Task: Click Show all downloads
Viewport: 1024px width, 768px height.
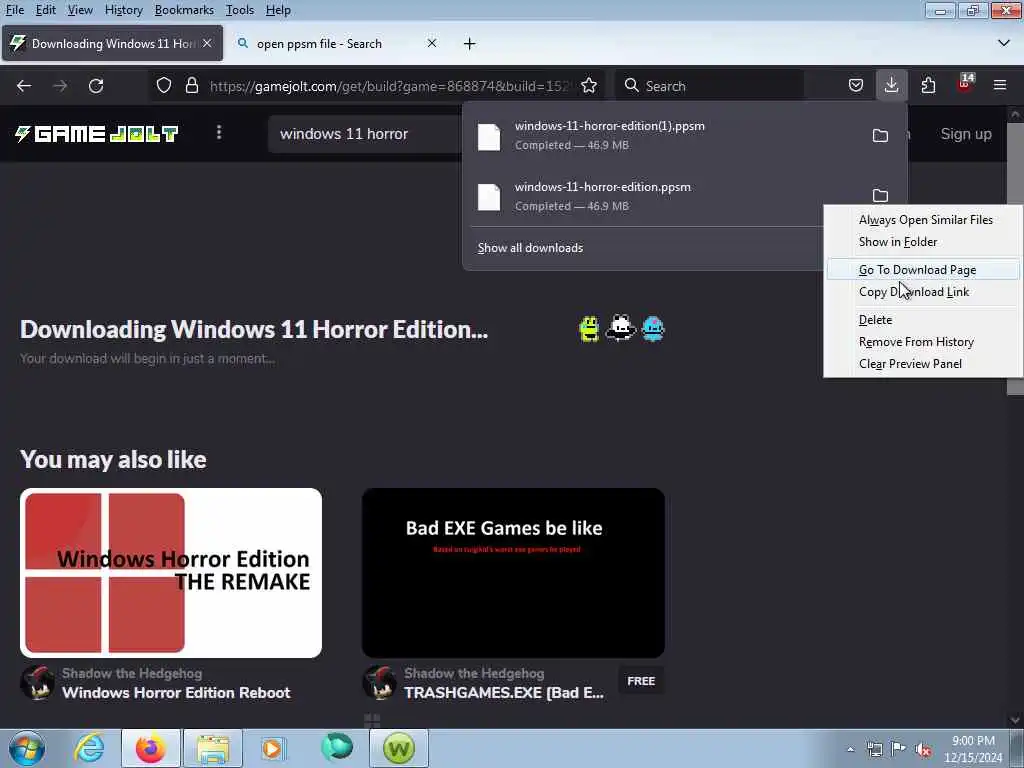Action: (530, 248)
